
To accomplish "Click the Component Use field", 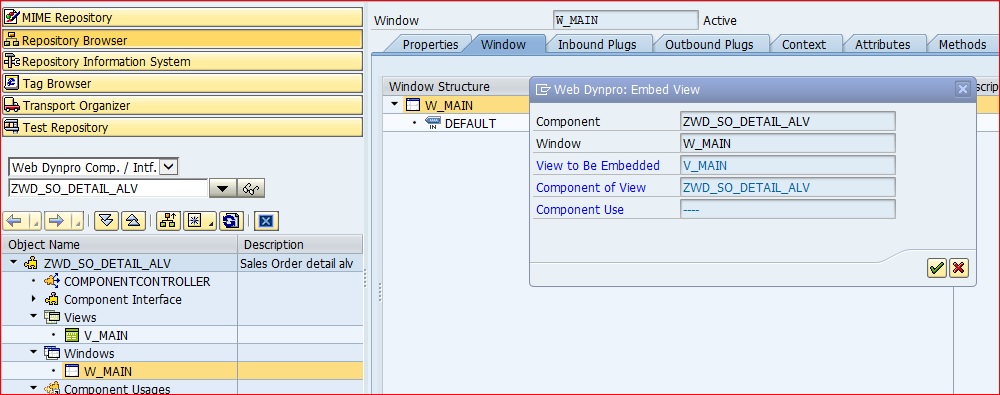I will [788, 209].
